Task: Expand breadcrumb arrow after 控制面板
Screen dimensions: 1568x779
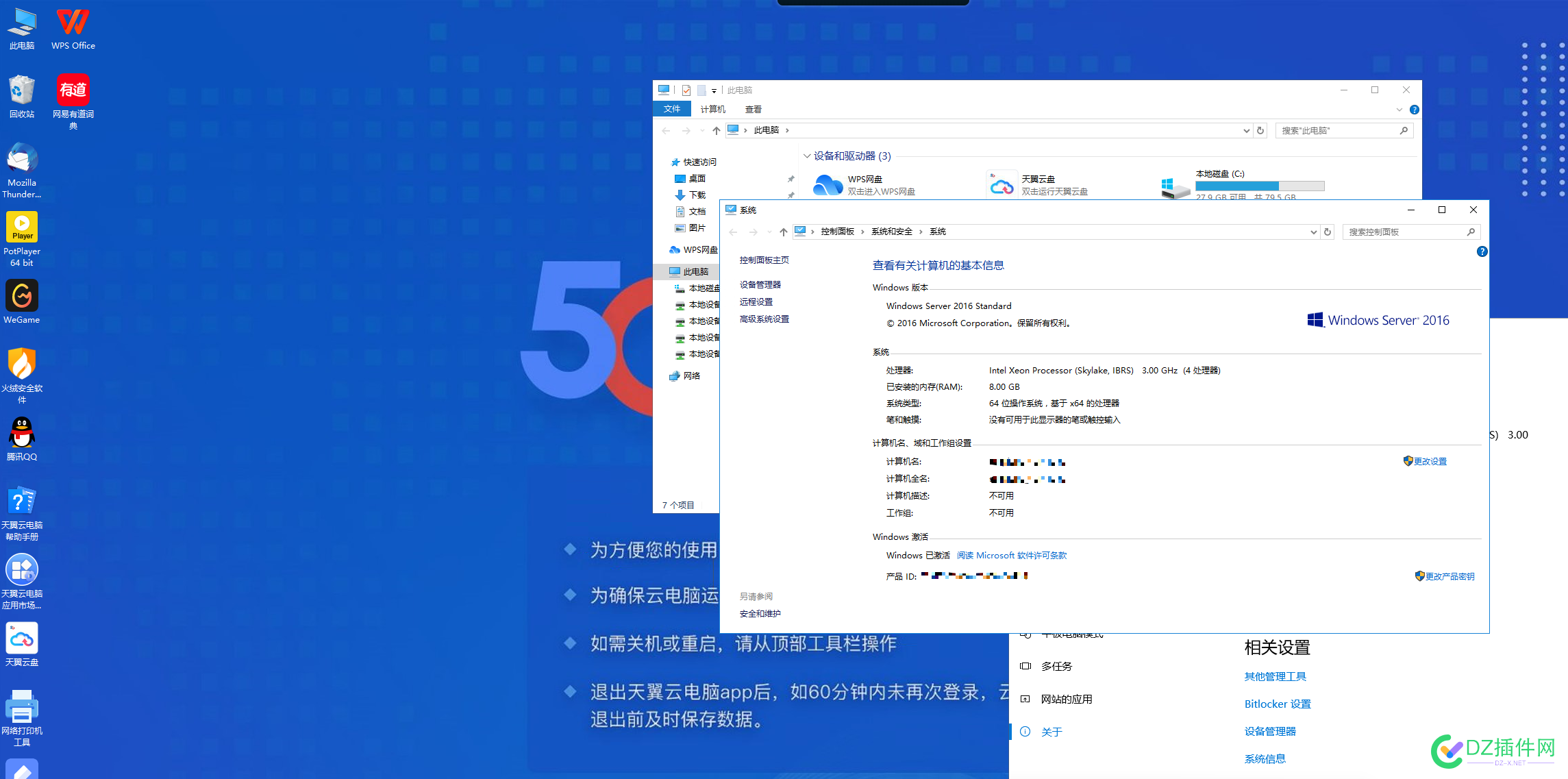Action: pos(862,232)
